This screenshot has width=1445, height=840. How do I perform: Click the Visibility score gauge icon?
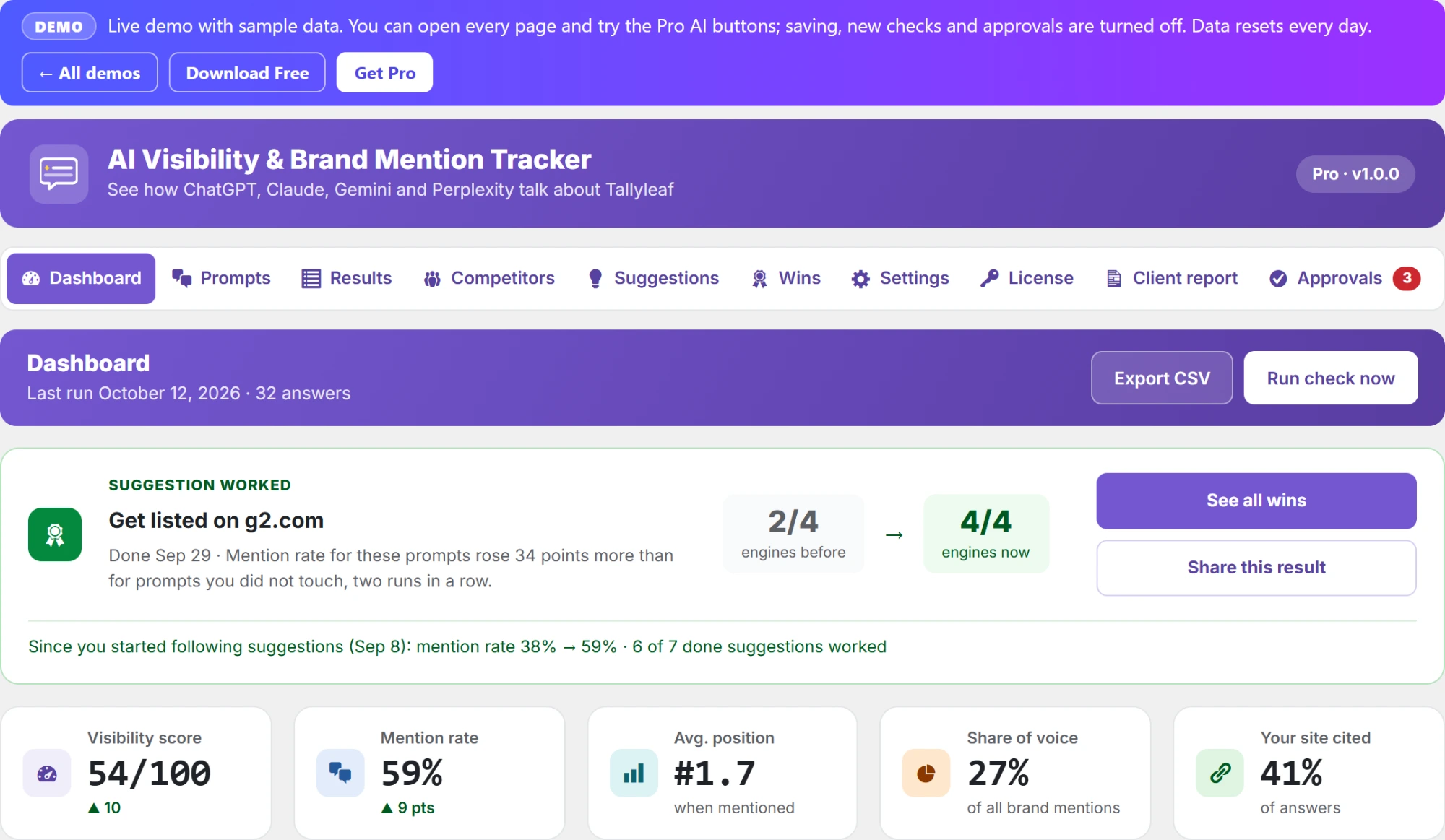click(47, 774)
